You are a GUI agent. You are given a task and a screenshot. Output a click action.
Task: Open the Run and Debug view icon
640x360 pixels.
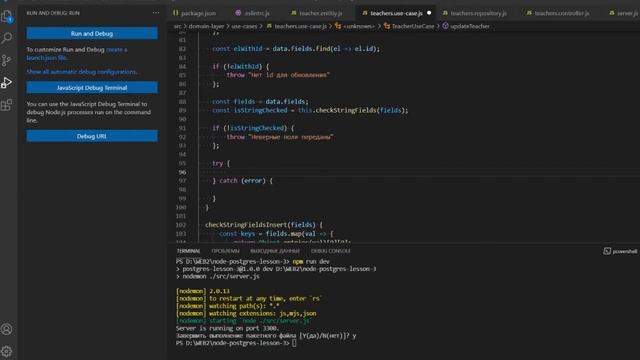tap(7, 82)
